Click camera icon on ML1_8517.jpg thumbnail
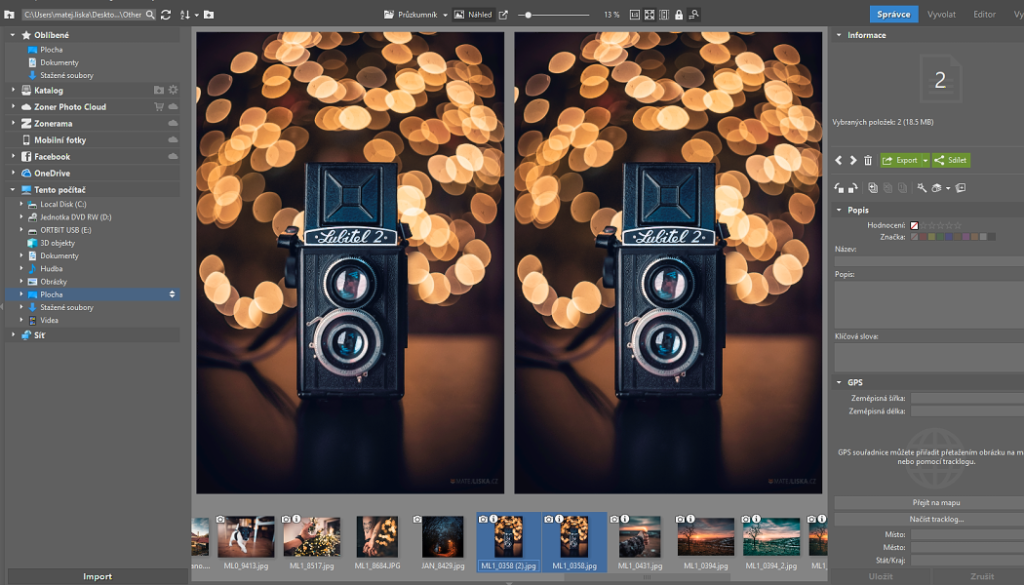 tap(286, 519)
